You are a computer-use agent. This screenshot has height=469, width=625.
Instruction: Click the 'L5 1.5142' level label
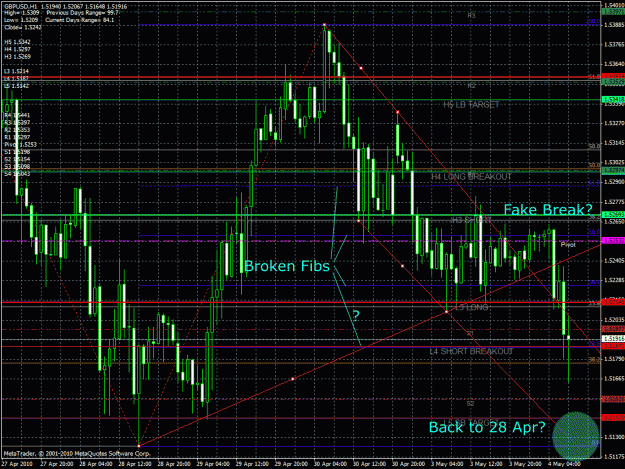pyautogui.click(x=16, y=86)
